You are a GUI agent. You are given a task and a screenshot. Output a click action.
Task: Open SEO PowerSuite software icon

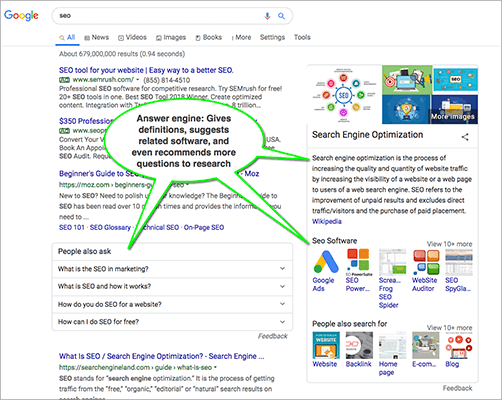359,262
